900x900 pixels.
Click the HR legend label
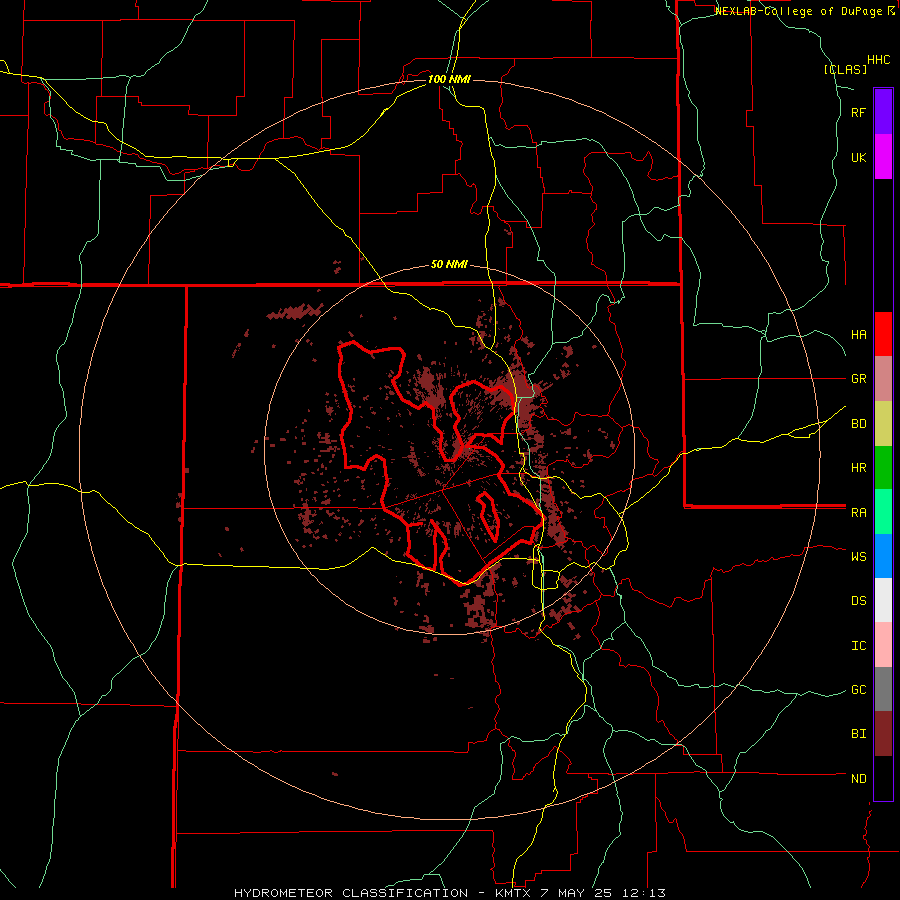(x=859, y=468)
